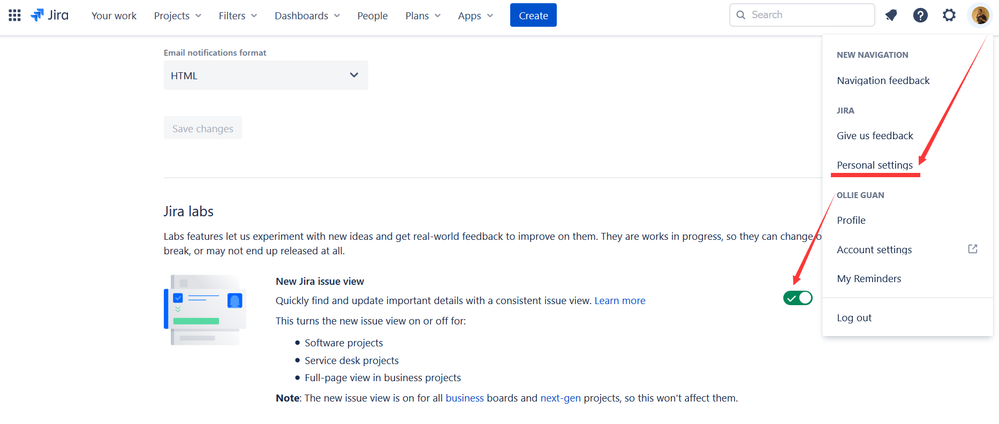The height and width of the screenshot is (424, 999).
Task: Open the next-gen projects link
Action: (561, 398)
